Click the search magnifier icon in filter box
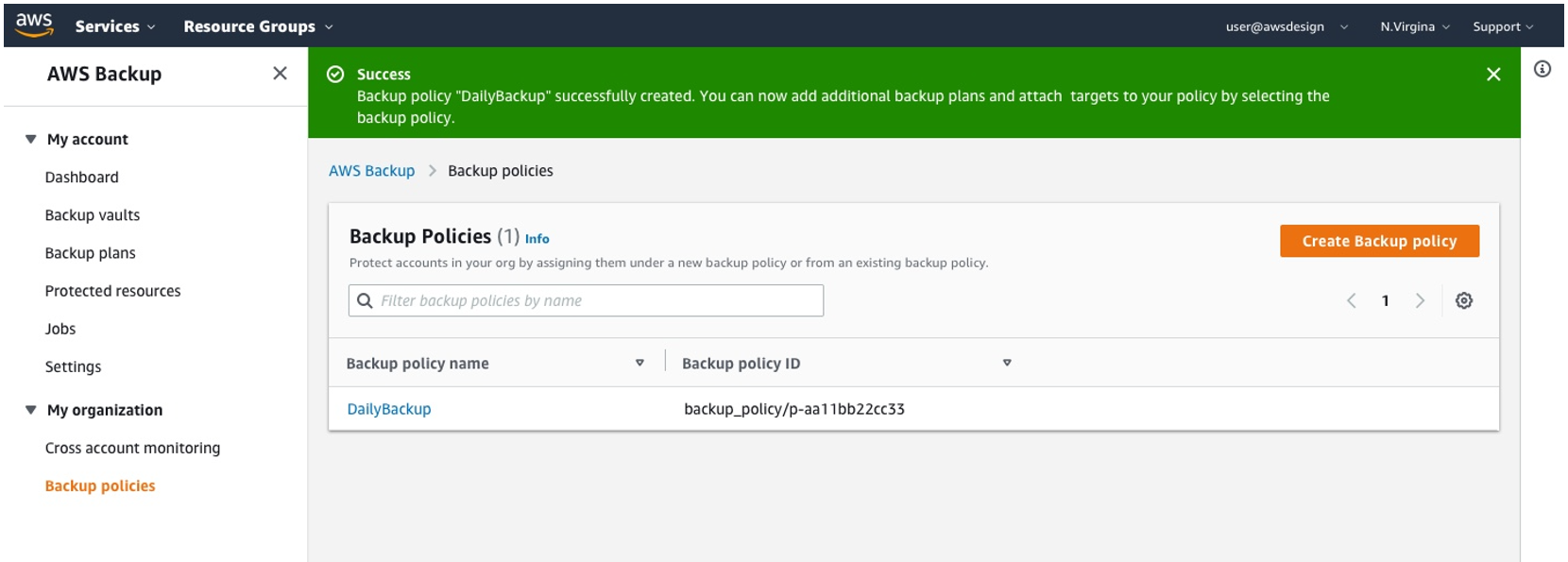 click(365, 300)
